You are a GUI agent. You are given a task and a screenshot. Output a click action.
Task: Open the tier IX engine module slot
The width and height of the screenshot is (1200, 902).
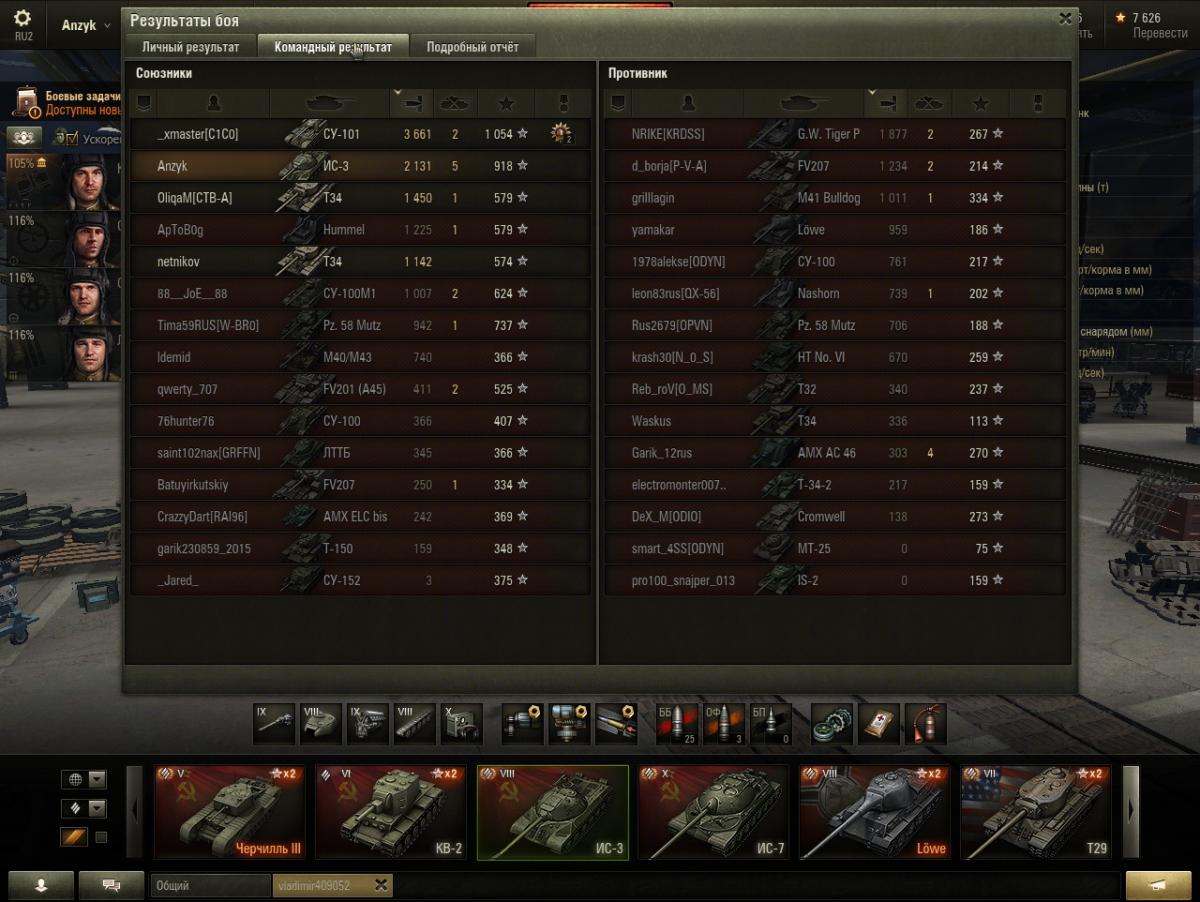coord(367,724)
